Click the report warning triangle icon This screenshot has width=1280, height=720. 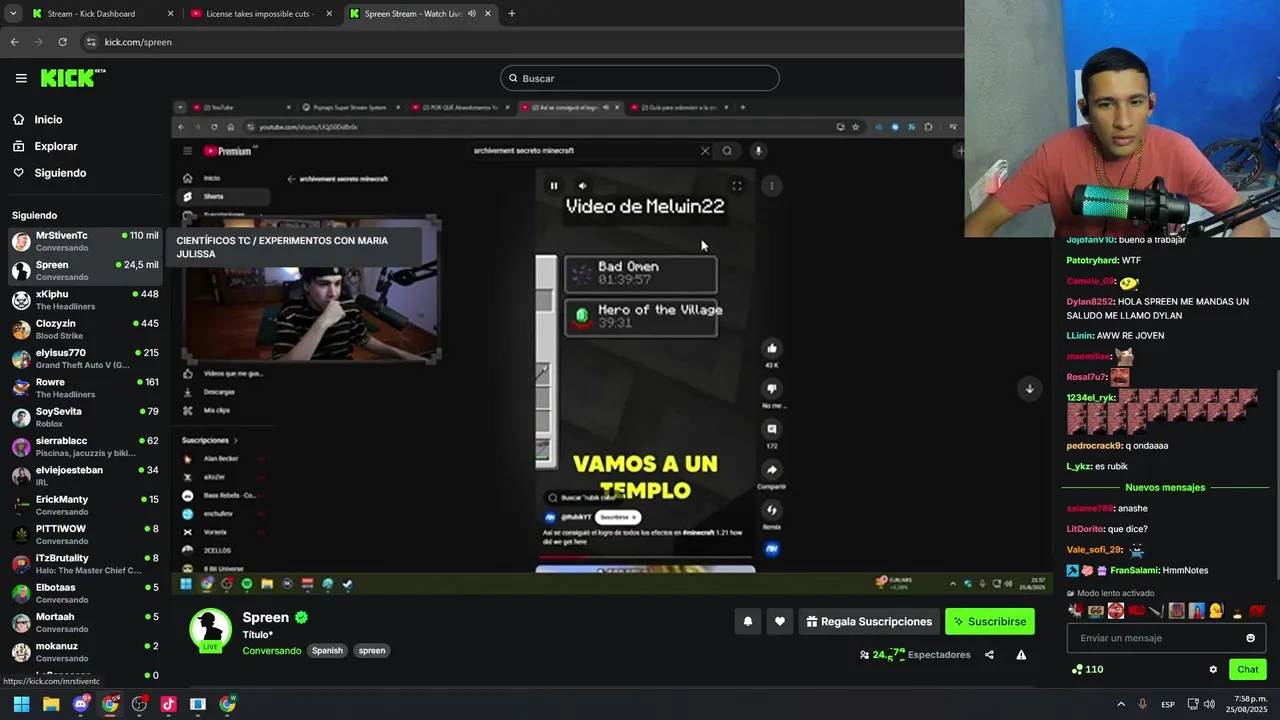tap(1021, 655)
